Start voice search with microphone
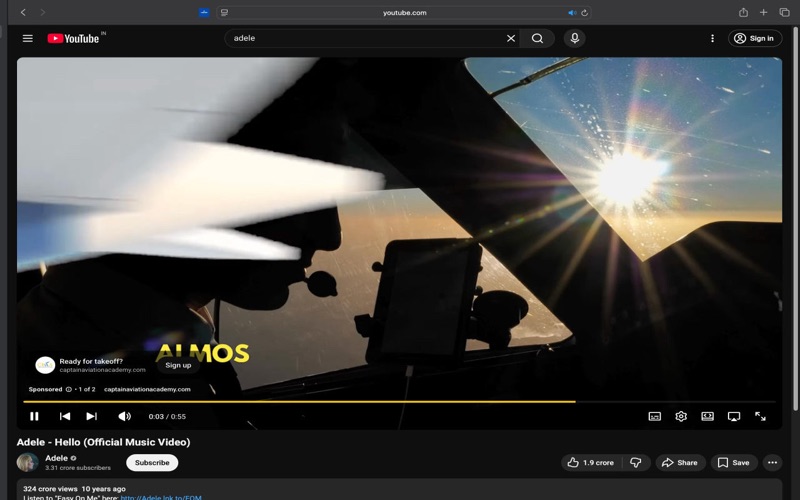Image resolution: width=800 pixels, height=500 pixels. (574, 38)
